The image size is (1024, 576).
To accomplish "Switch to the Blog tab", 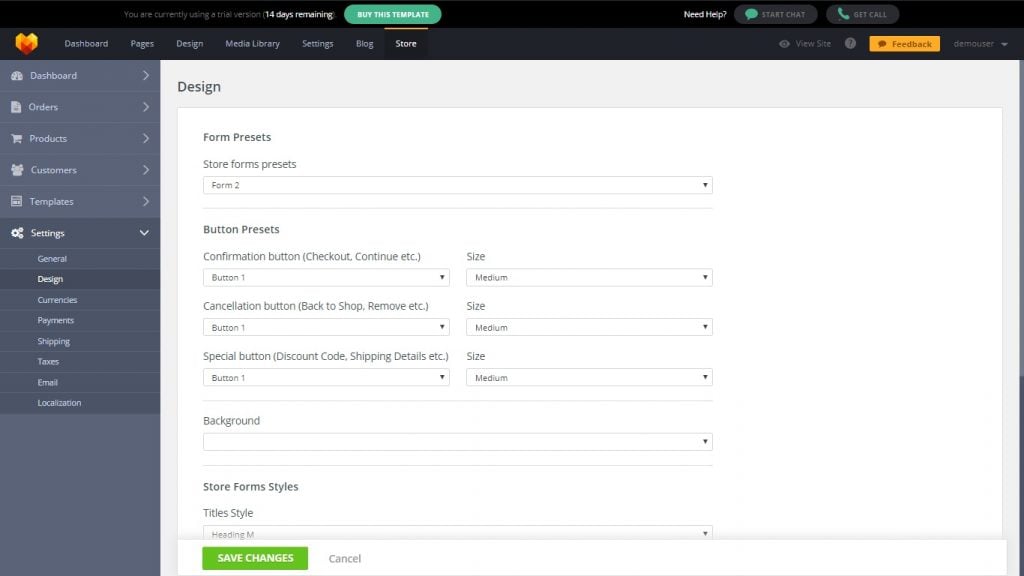I will click(x=364, y=44).
